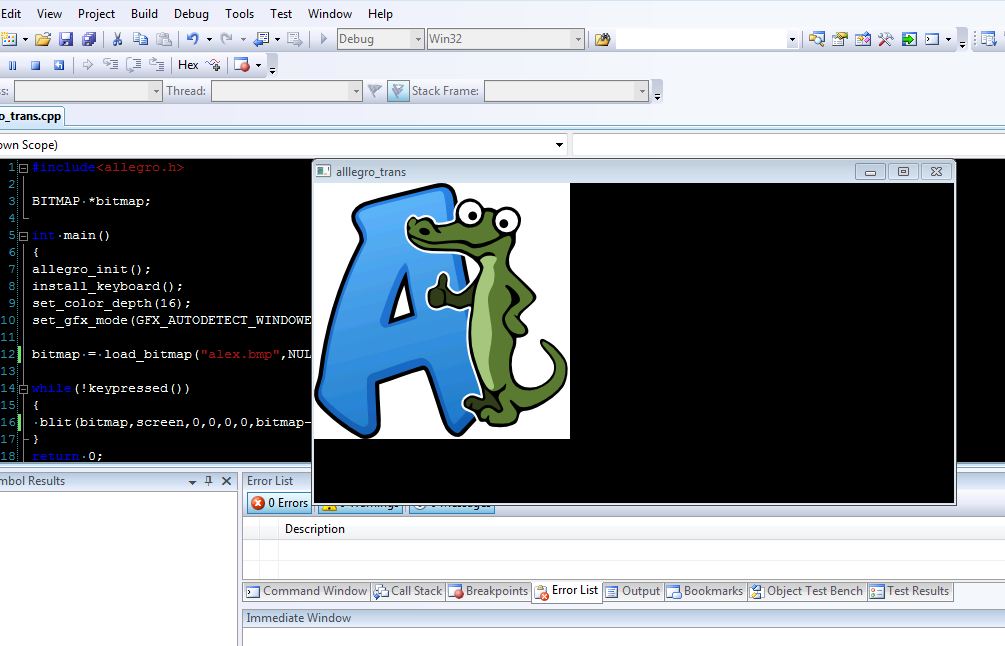The width and height of the screenshot is (1005, 646).
Task: Pin the Symbol Results panel
Action: pyautogui.click(x=208, y=481)
